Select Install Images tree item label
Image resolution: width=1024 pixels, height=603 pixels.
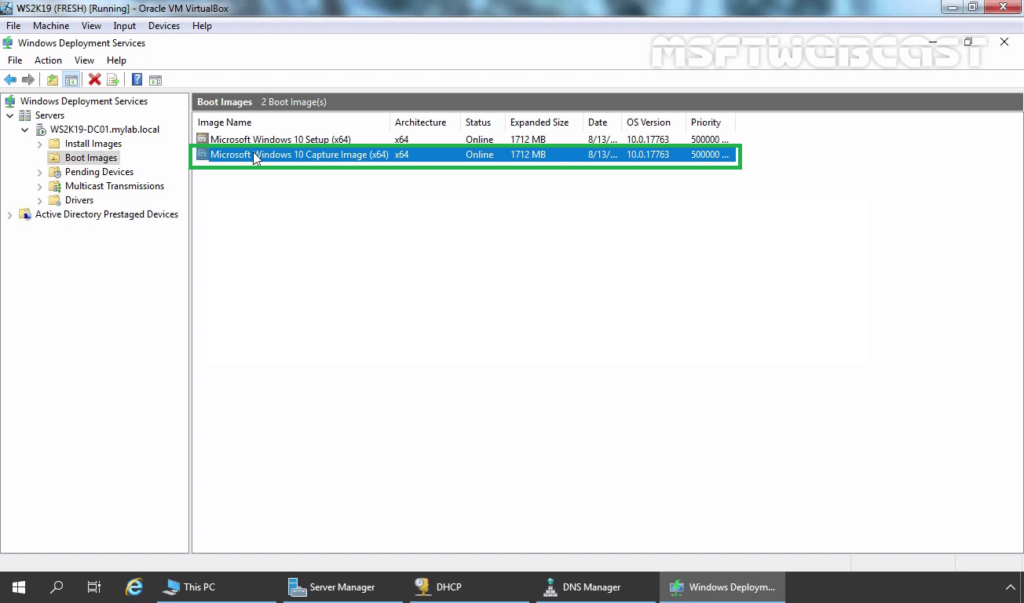point(93,144)
